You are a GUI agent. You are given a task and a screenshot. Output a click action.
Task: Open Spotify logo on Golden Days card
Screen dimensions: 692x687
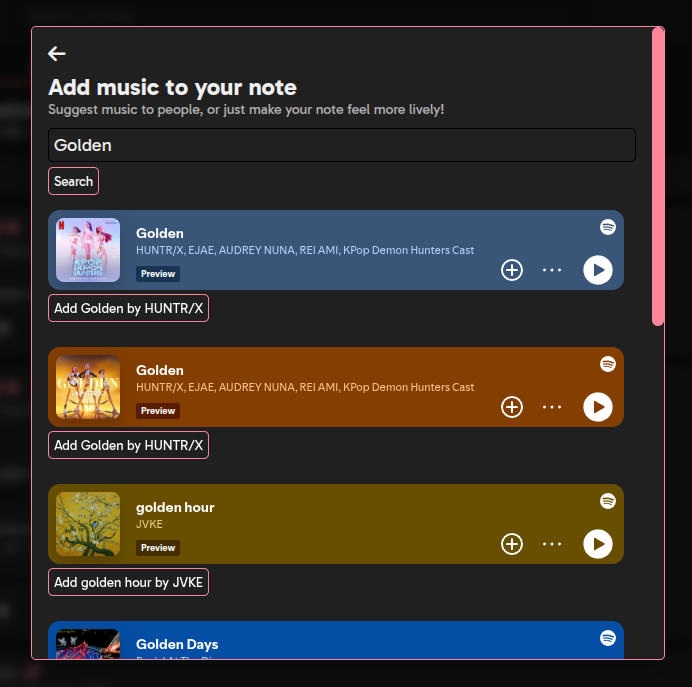pos(608,638)
